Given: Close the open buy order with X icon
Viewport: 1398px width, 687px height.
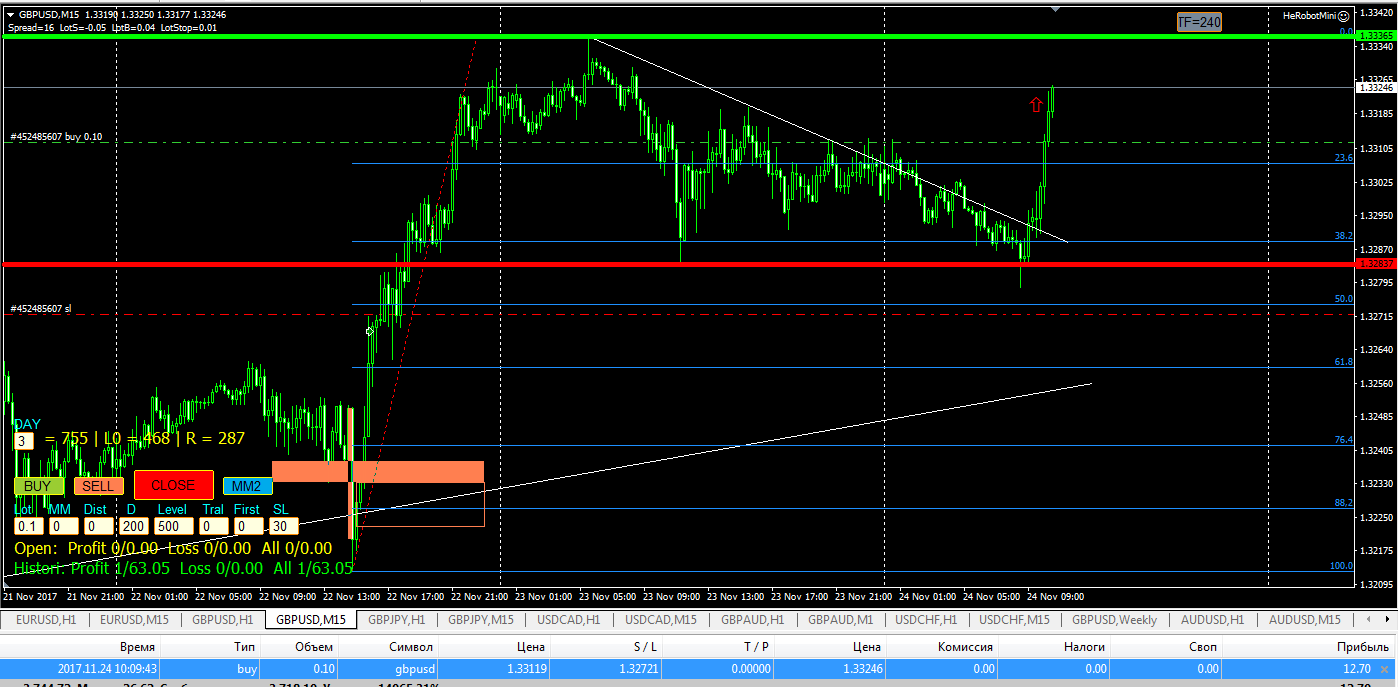Looking at the screenshot, I should pos(1386,668).
